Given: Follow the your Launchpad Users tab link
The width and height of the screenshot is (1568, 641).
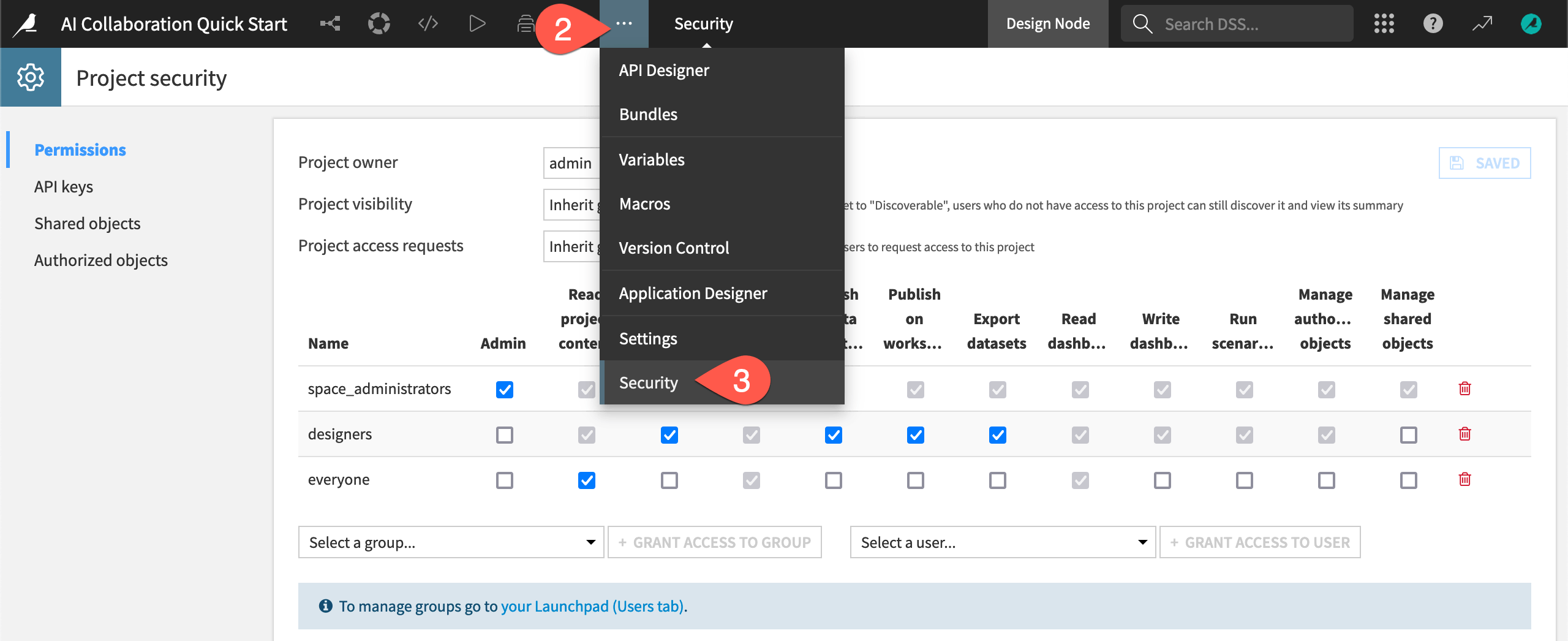Looking at the screenshot, I should click(x=594, y=606).
